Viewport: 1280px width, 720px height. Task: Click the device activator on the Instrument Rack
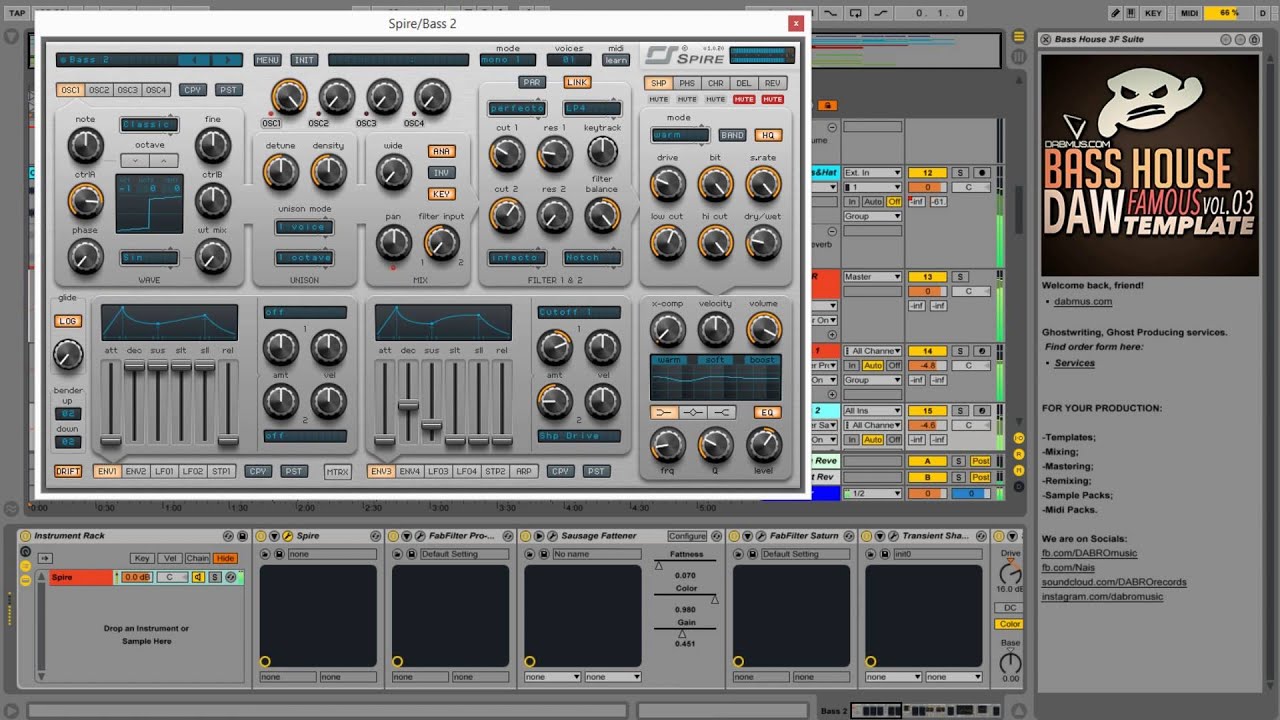coord(25,536)
